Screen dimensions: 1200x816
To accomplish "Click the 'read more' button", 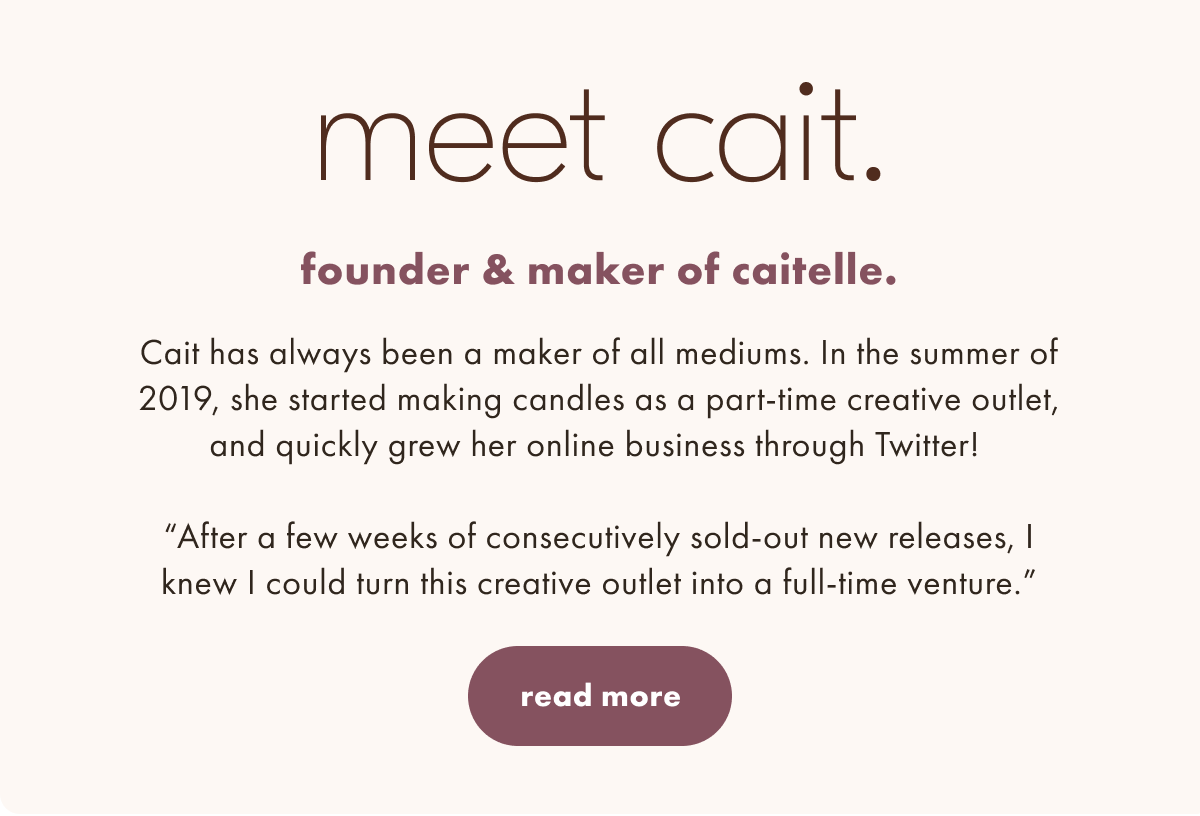I will tap(600, 696).
